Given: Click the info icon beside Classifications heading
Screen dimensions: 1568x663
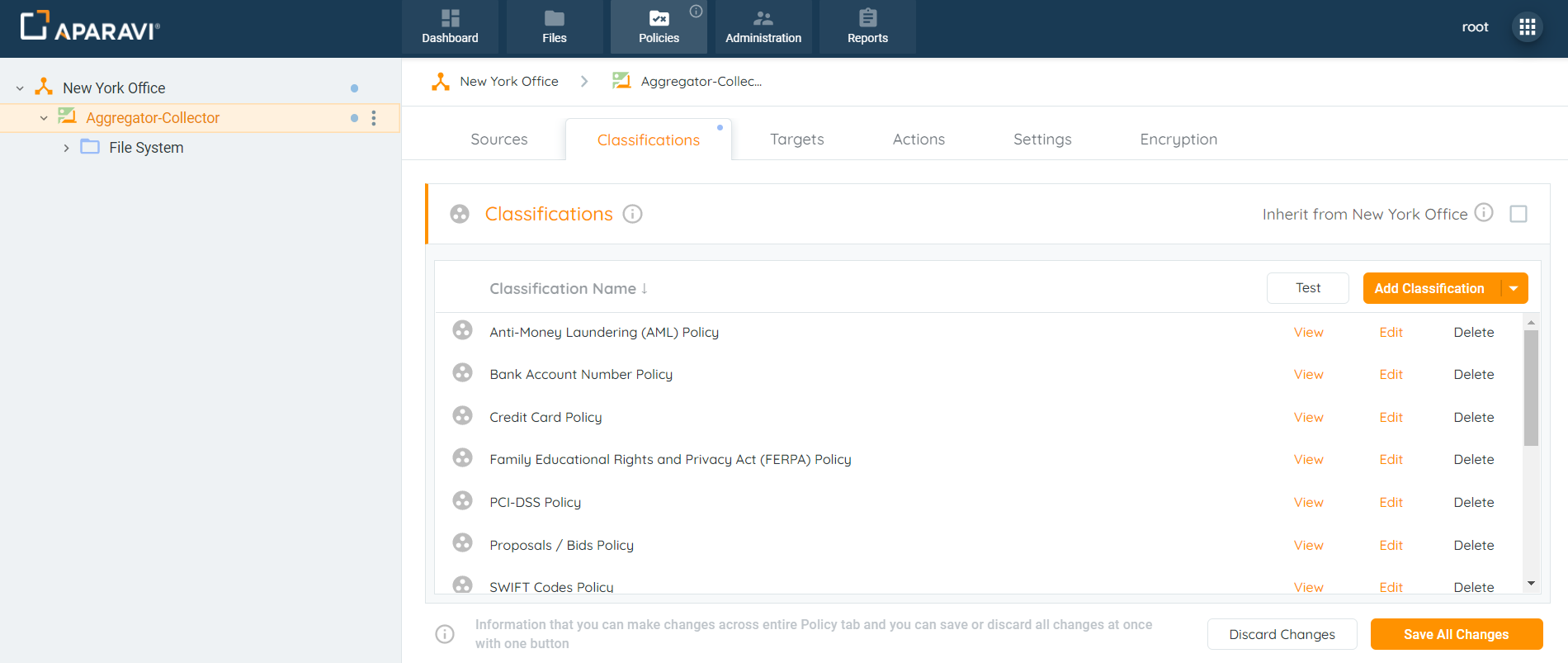Looking at the screenshot, I should tap(632, 214).
